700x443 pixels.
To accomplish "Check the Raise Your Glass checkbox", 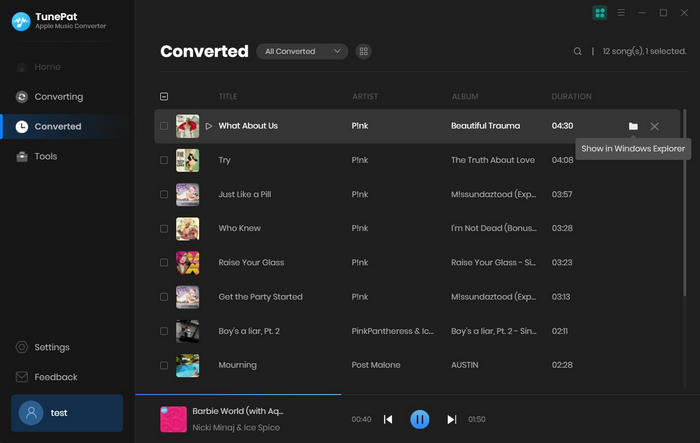I will (x=164, y=263).
